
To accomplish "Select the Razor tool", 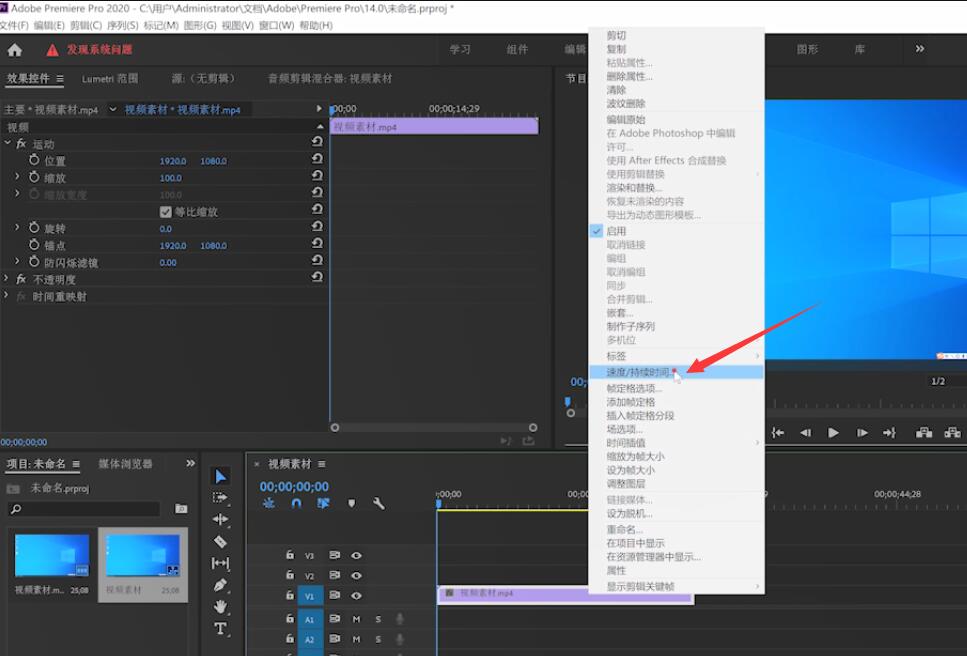I will coord(220,541).
